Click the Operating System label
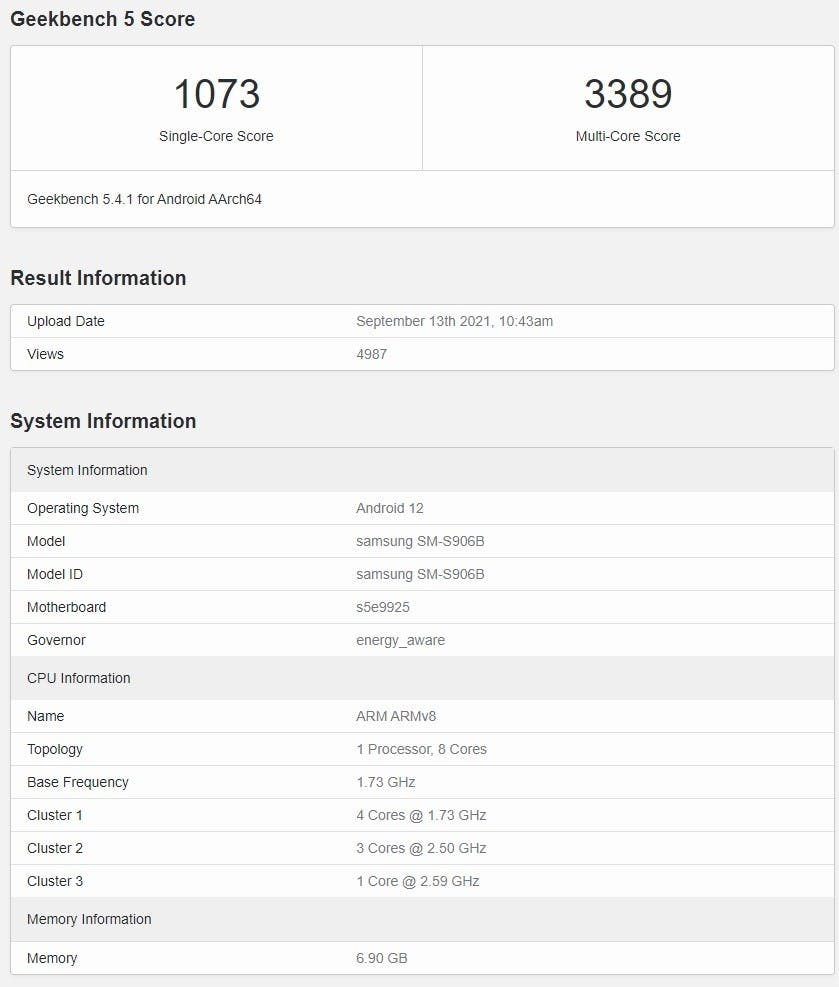The image size is (839, 987). [x=83, y=508]
